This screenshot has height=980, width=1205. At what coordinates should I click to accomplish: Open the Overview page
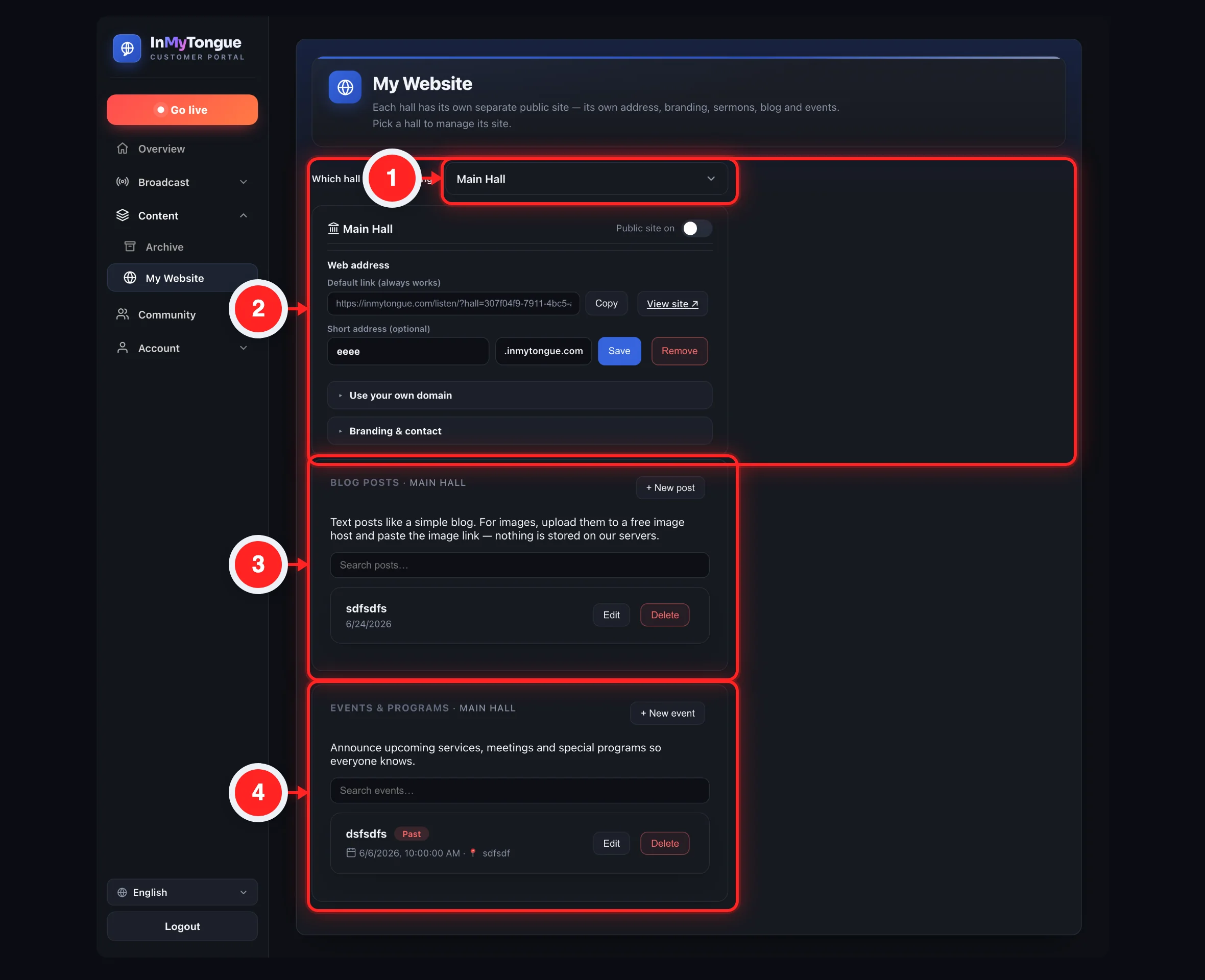tap(182, 149)
